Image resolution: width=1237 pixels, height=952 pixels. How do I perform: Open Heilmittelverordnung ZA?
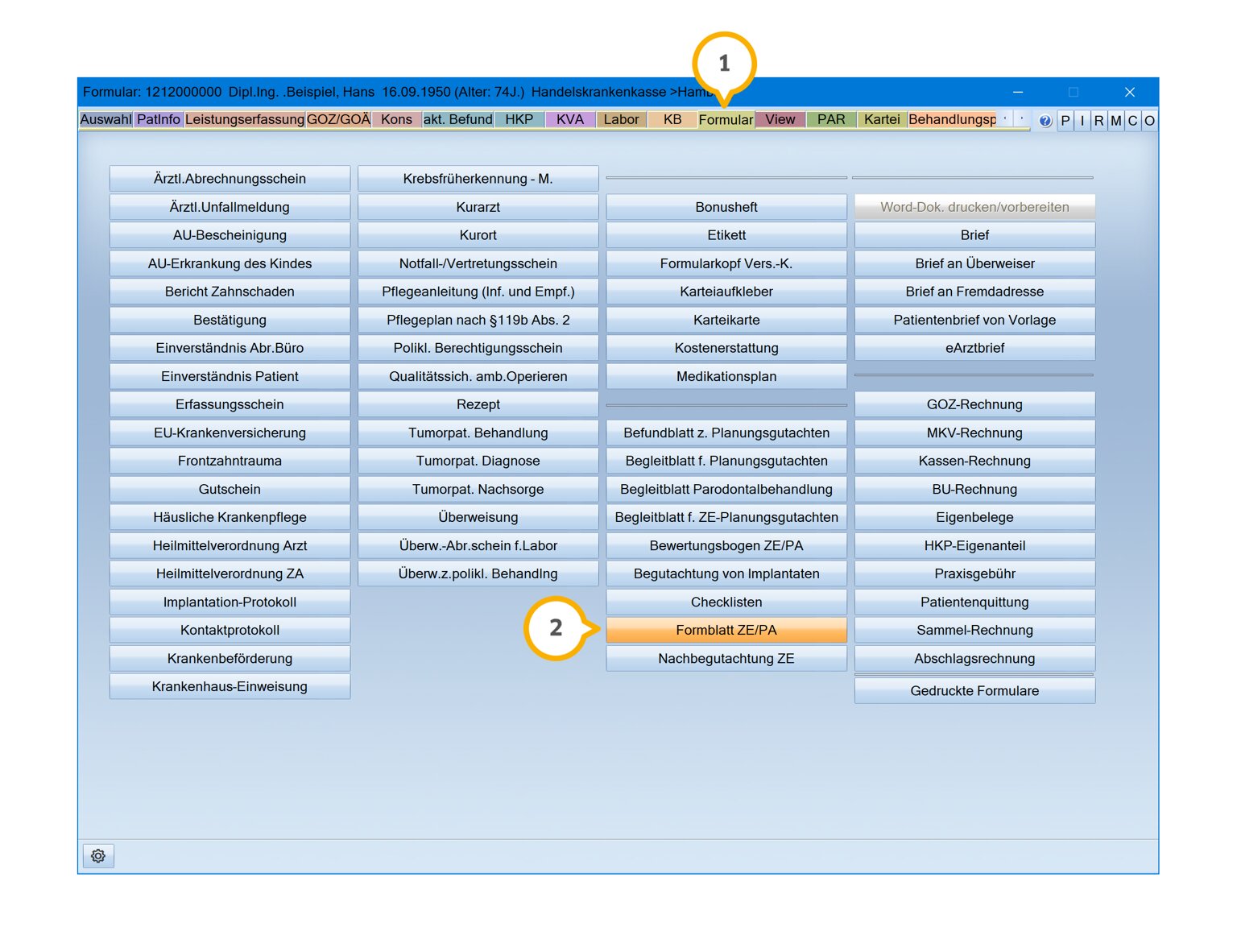(230, 573)
